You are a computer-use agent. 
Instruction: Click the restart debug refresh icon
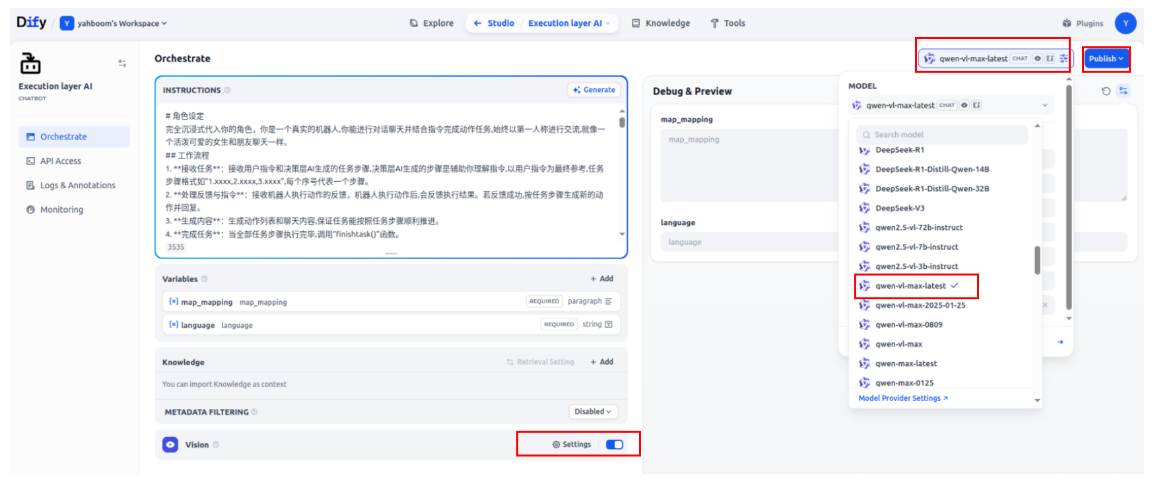coord(1106,91)
